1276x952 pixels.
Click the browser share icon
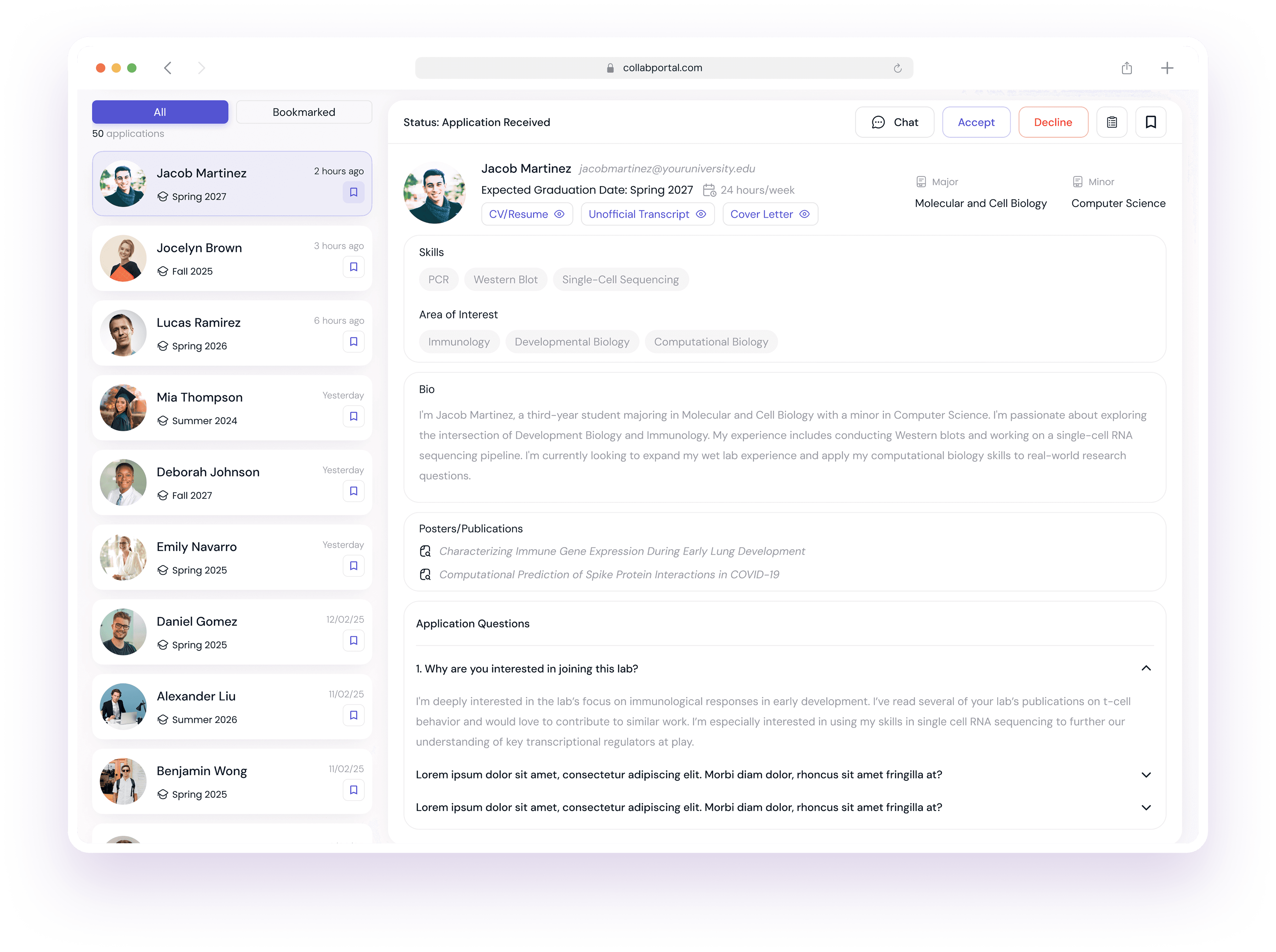[1127, 68]
